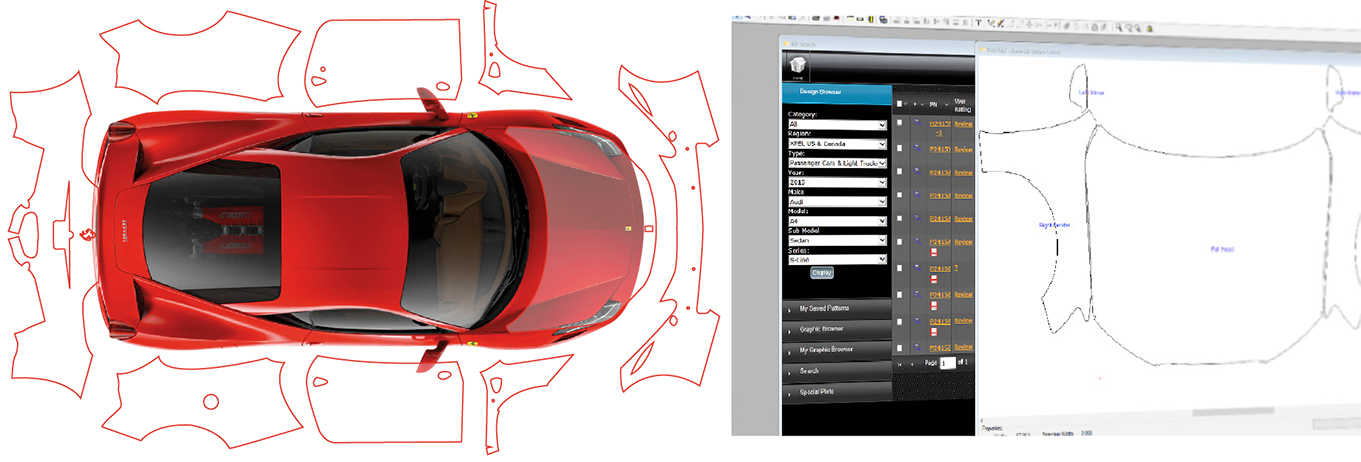Tick the checkbox of the first pattern row
The width and height of the screenshot is (1361, 462).
click(x=899, y=123)
